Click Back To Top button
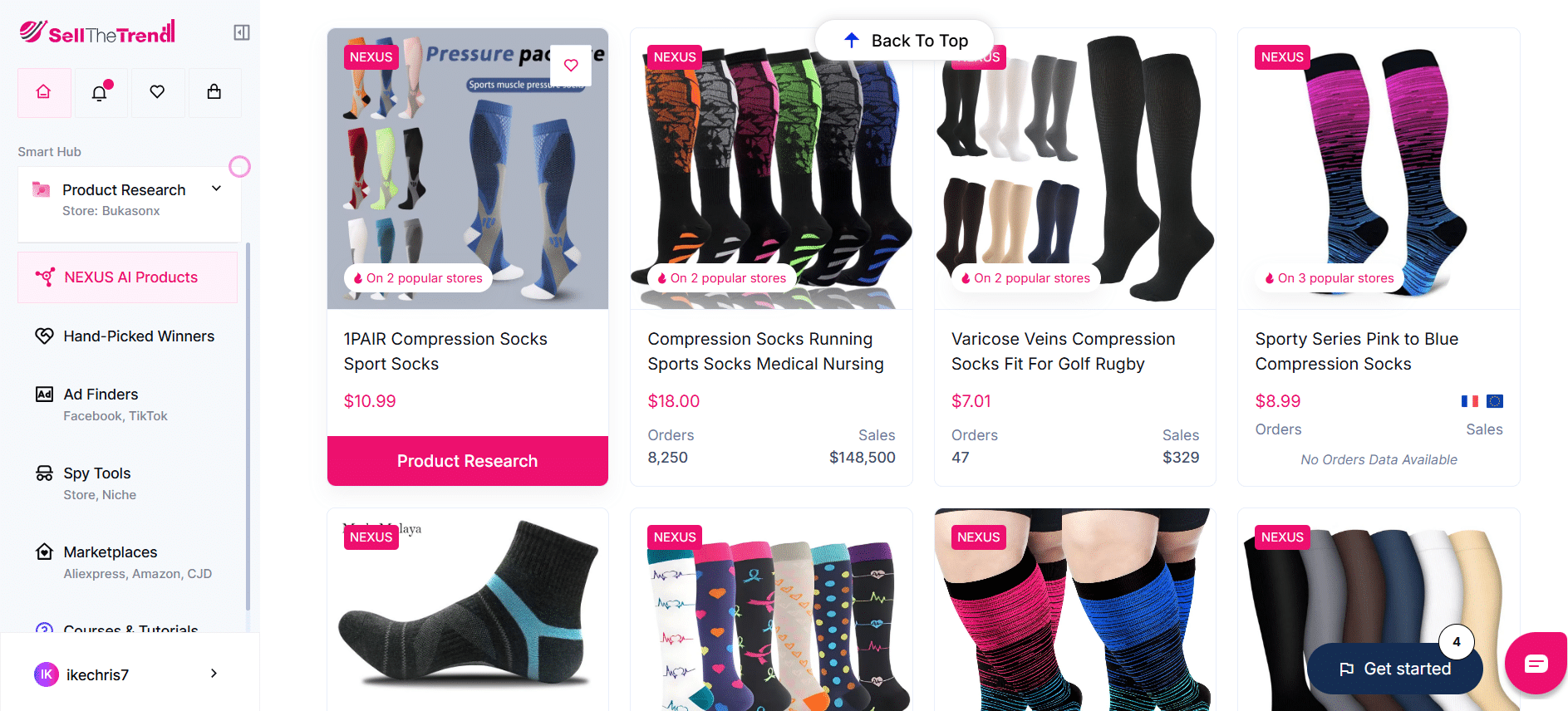This screenshot has width=1568, height=711. [905, 41]
